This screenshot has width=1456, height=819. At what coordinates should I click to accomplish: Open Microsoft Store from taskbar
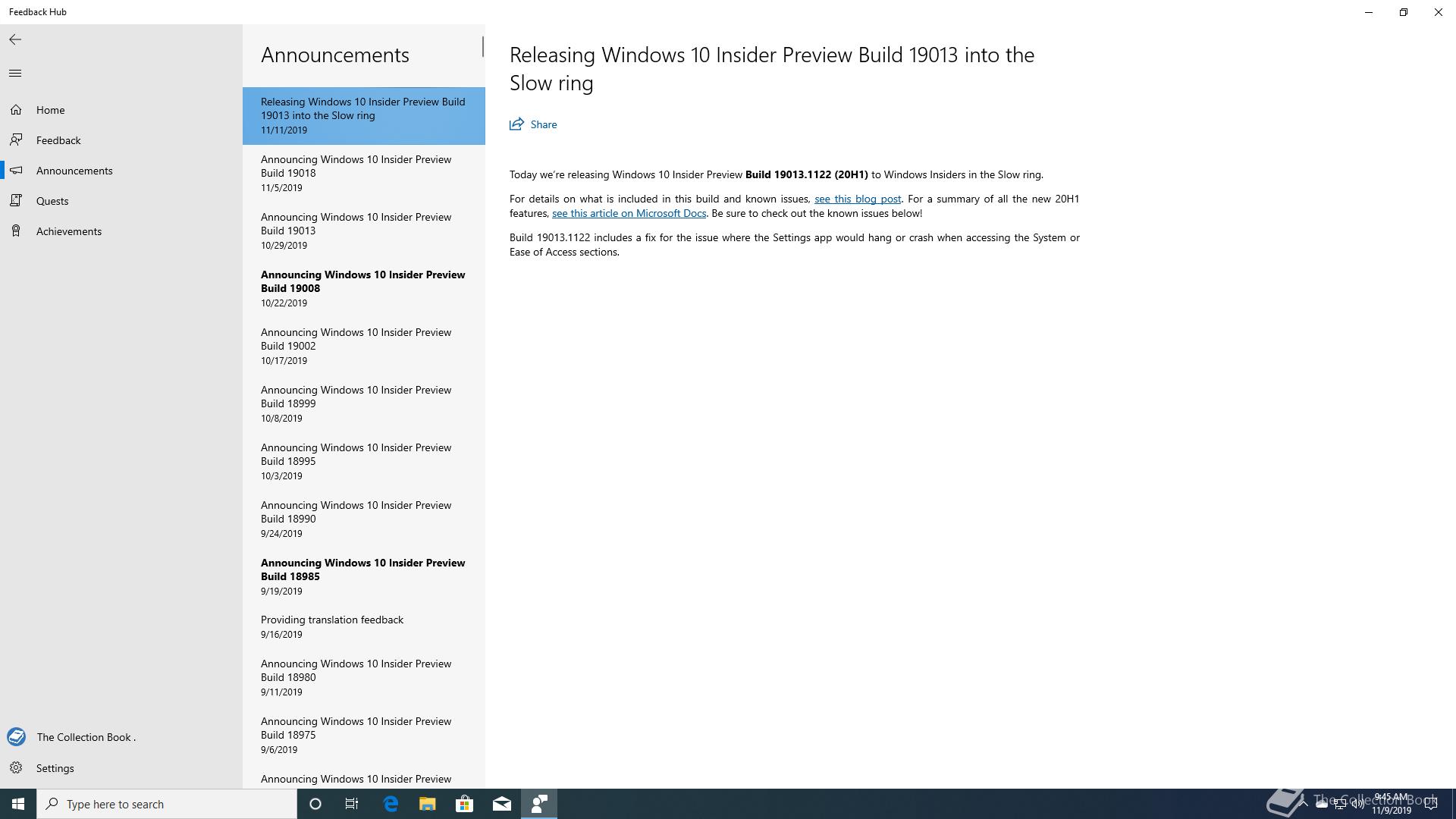(464, 804)
